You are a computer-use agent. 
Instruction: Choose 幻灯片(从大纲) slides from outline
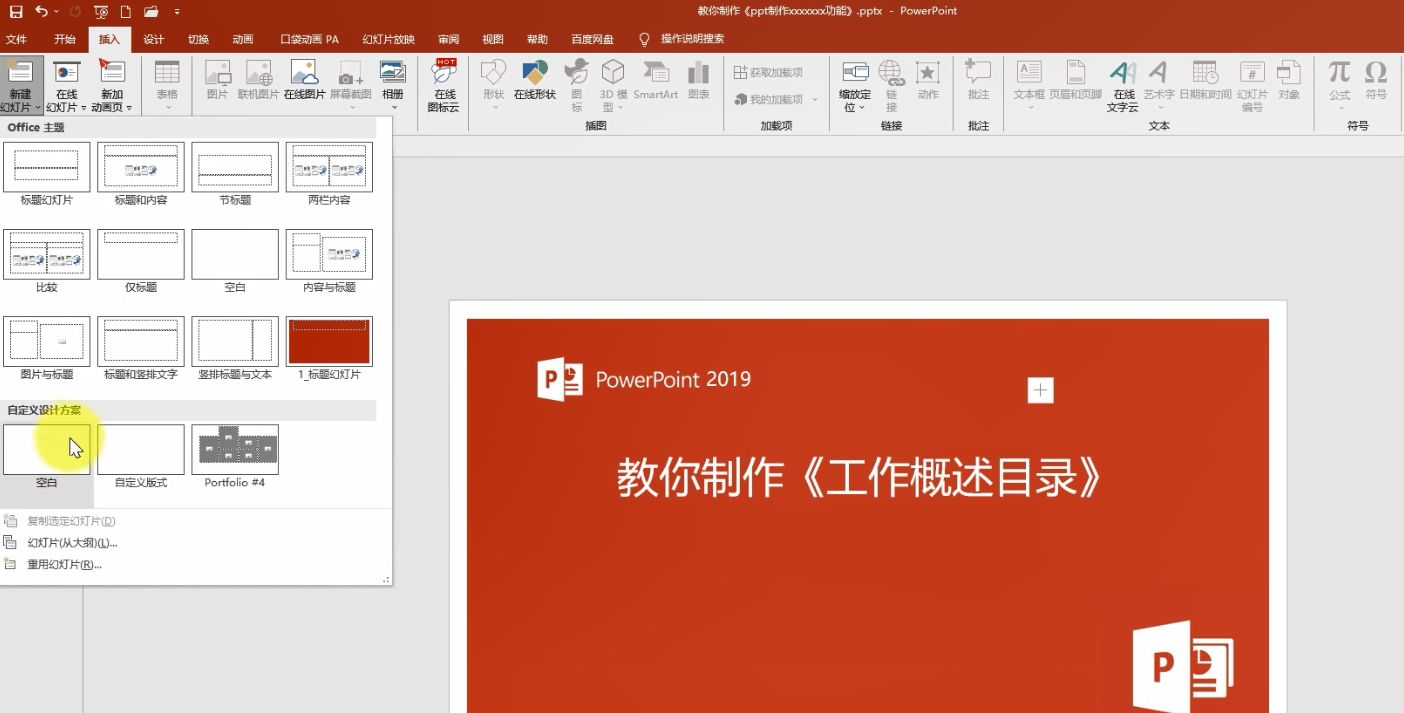coord(72,543)
